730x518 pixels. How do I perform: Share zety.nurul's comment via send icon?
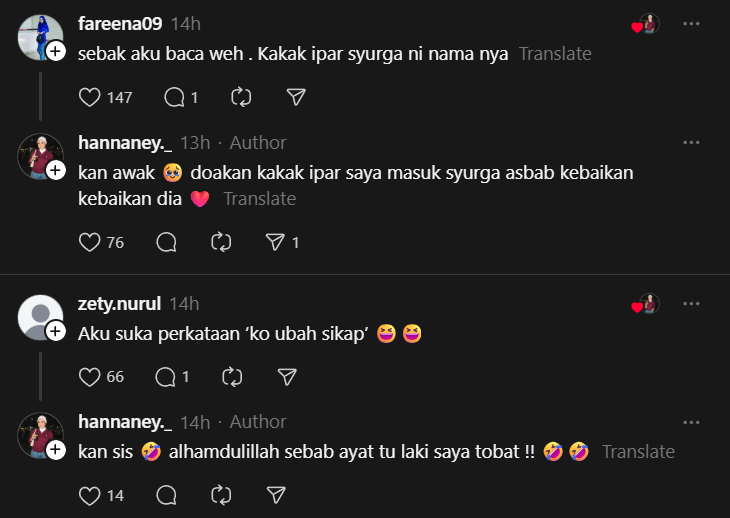tap(287, 376)
